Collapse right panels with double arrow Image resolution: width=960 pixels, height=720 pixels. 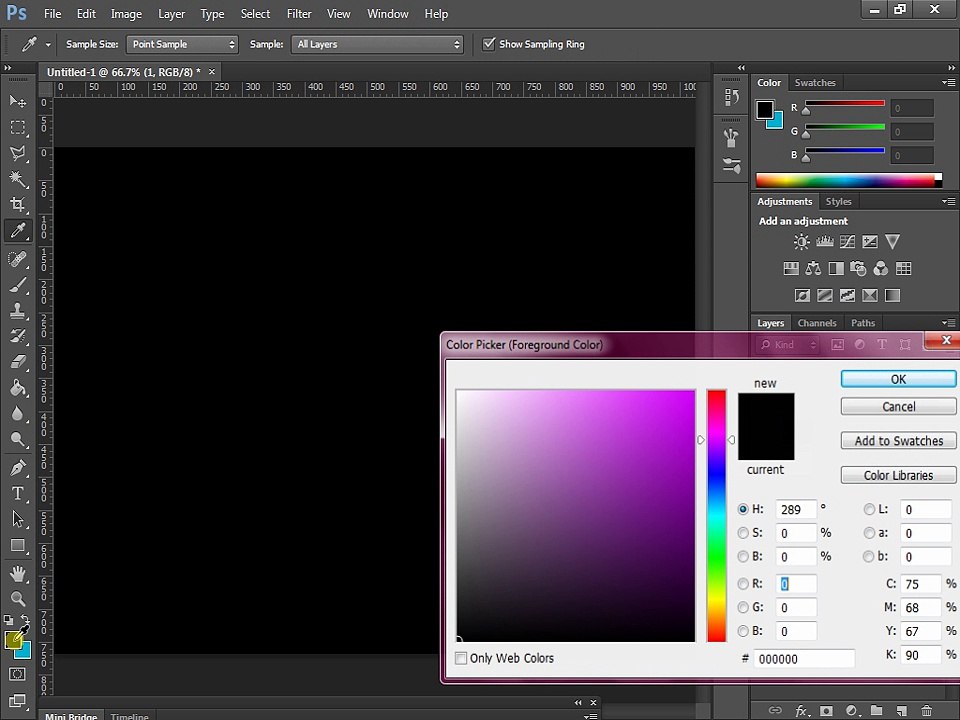951,68
